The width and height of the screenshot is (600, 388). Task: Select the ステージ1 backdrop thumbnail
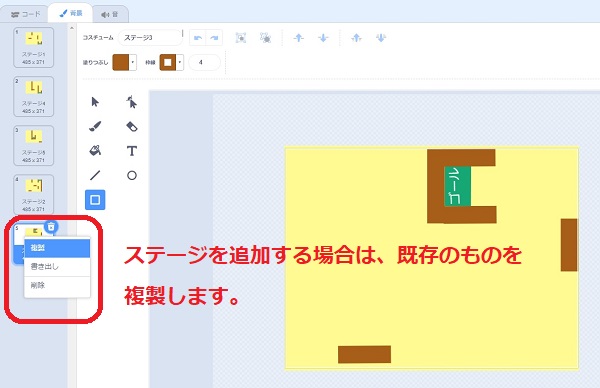[x=34, y=47]
